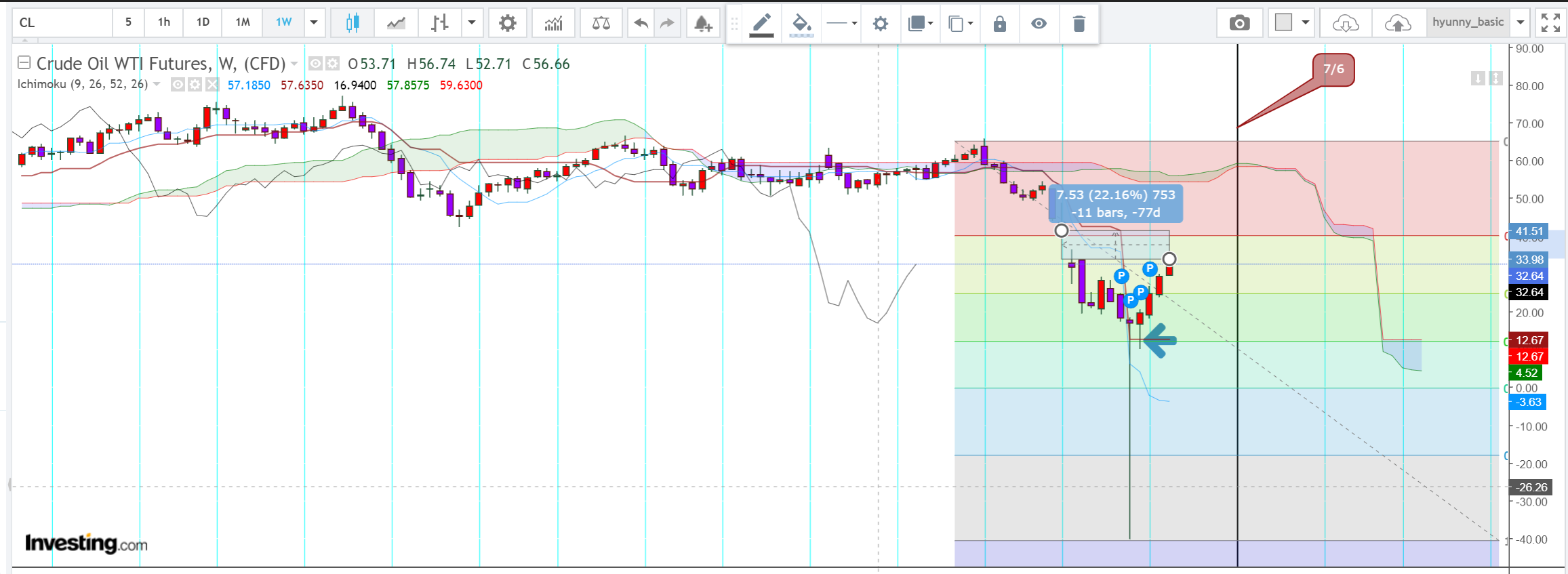This screenshot has width=1568, height=574.
Task: Select the 1D interval
Action: 203,22
